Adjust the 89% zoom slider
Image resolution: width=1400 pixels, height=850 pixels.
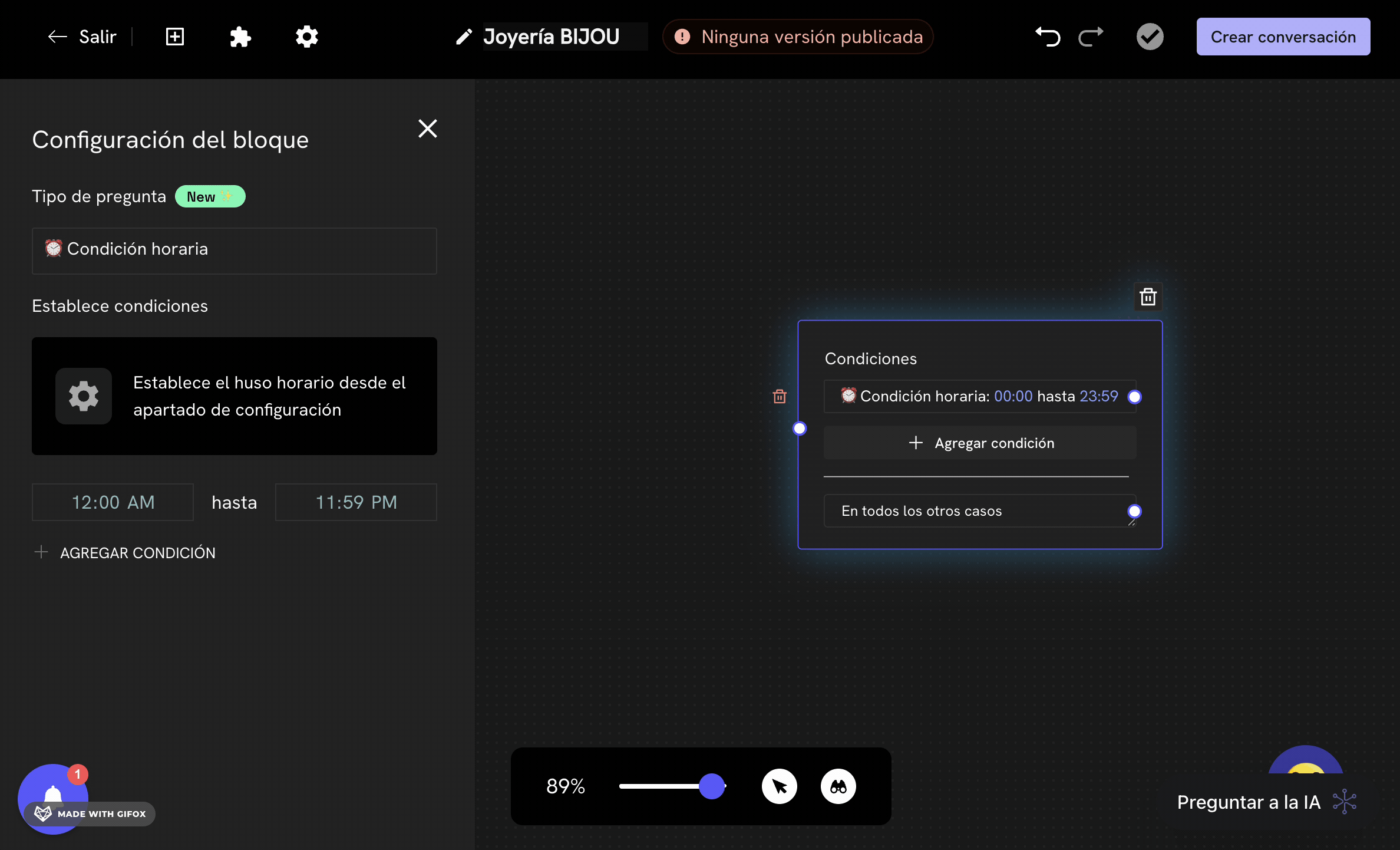click(711, 786)
